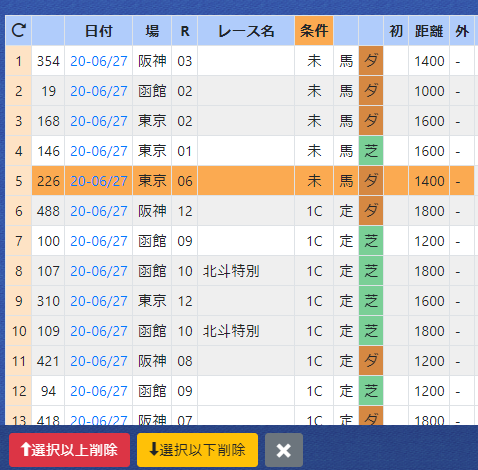
Task: Click 東京 venue cell in row 9
Action: tap(152, 301)
